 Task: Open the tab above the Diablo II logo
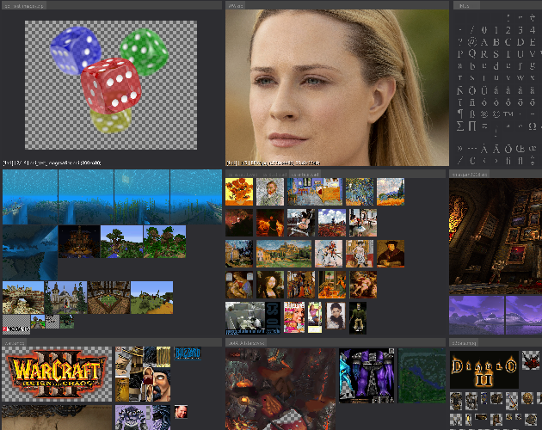464,343
